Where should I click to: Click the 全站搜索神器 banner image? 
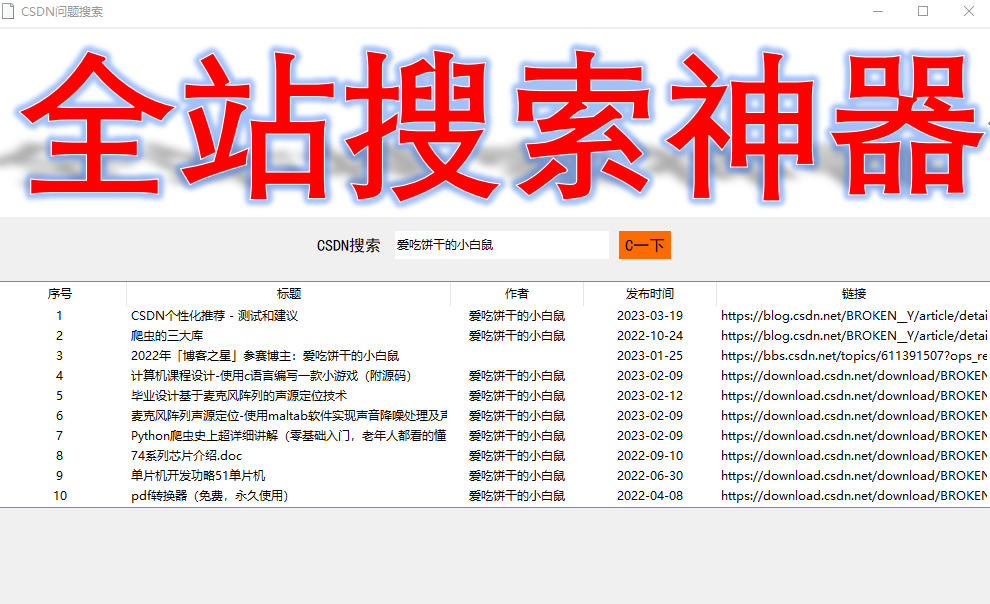click(x=495, y=123)
